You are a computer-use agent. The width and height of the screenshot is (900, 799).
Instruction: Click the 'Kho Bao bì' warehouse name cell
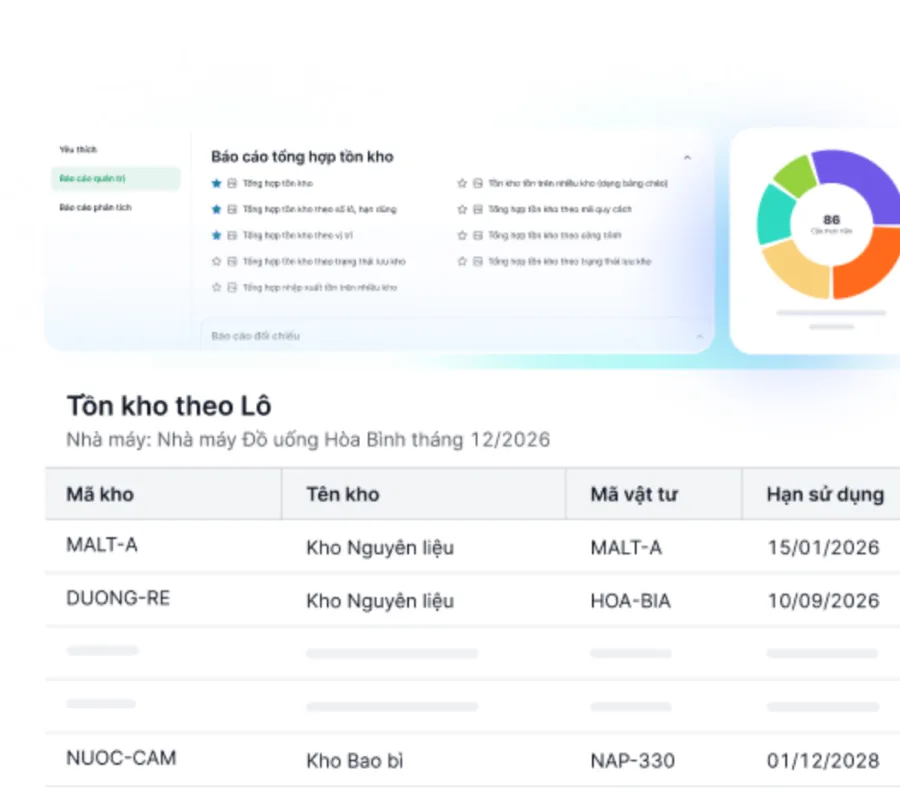pyautogui.click(x=355, y=761)
